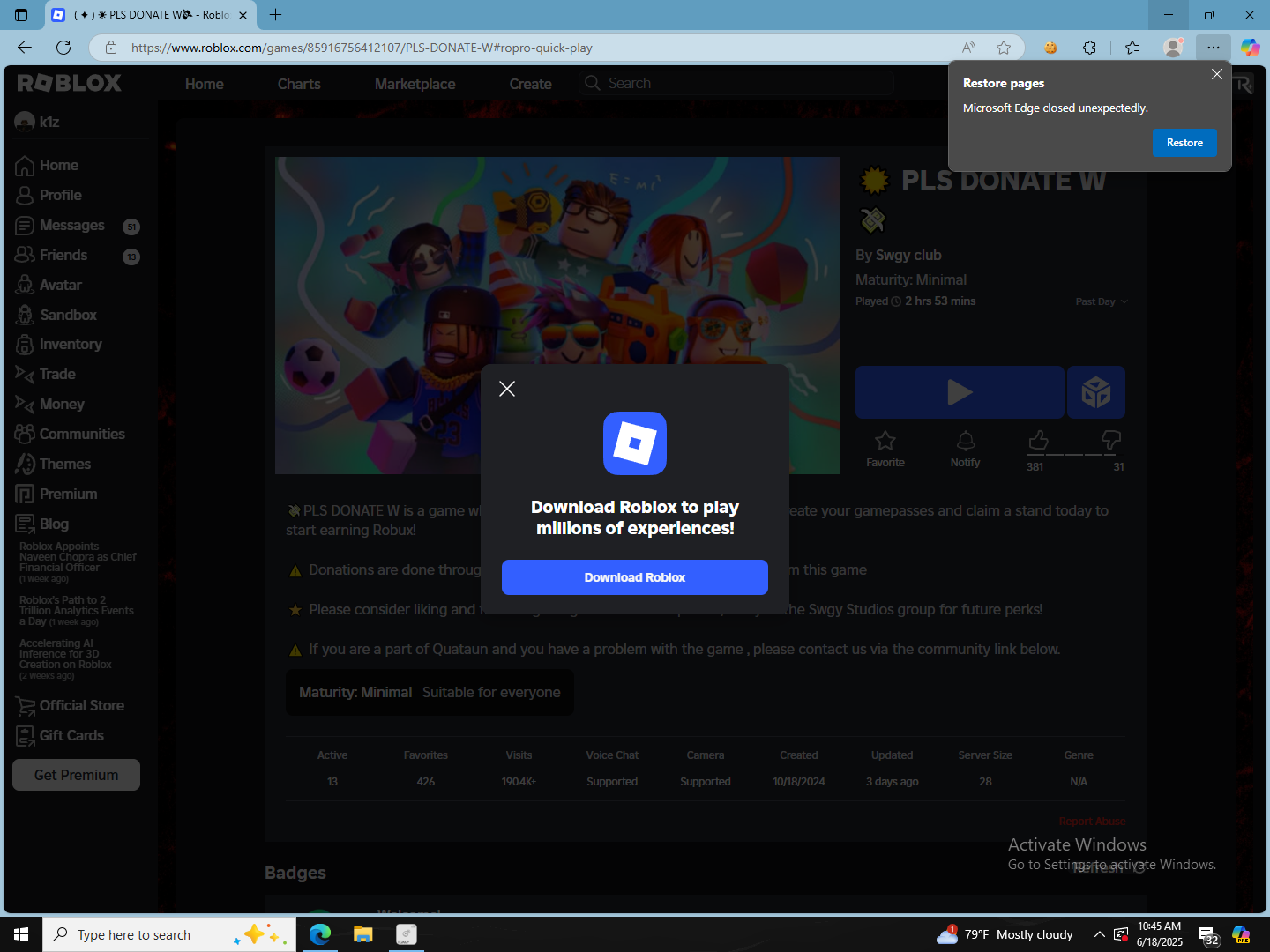Select the PLS DONATE W browser tab
1270x952 pixels.
click(150, 15)
